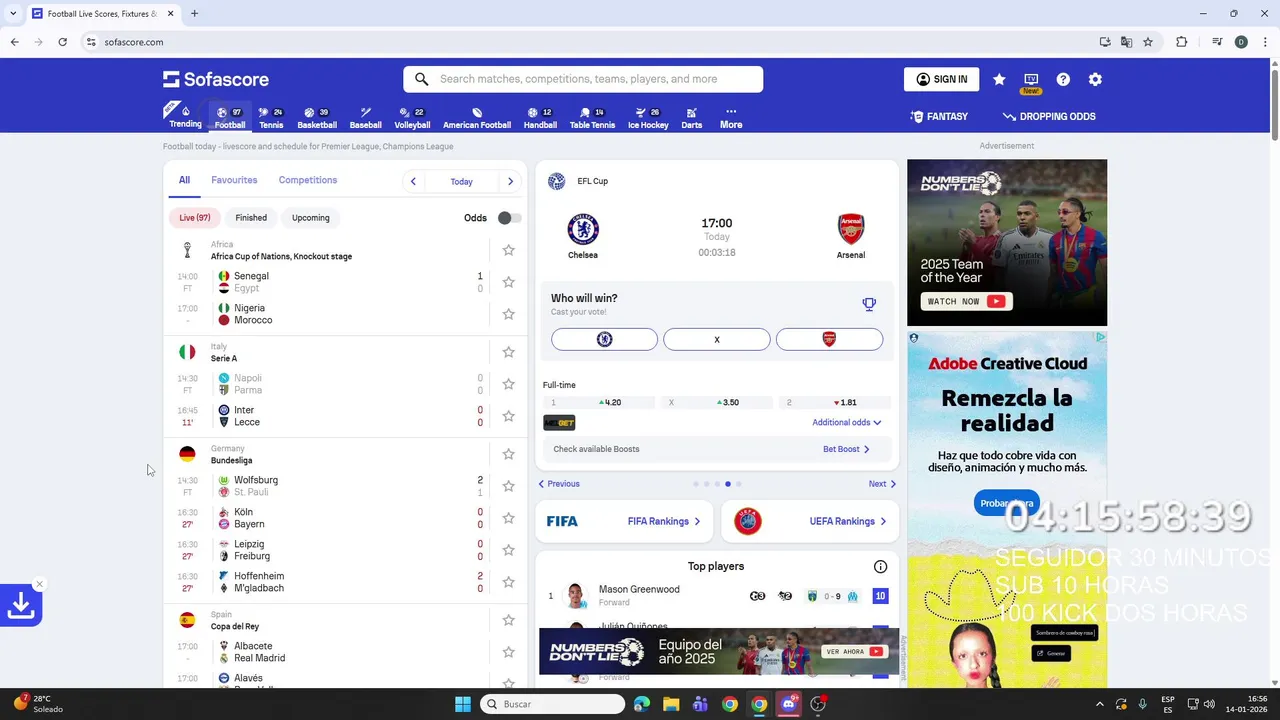Image resolution: width=1280 pixels, height=720 pixels.
Task: Switch to the Competitions tab
Action: pos(308,180)
